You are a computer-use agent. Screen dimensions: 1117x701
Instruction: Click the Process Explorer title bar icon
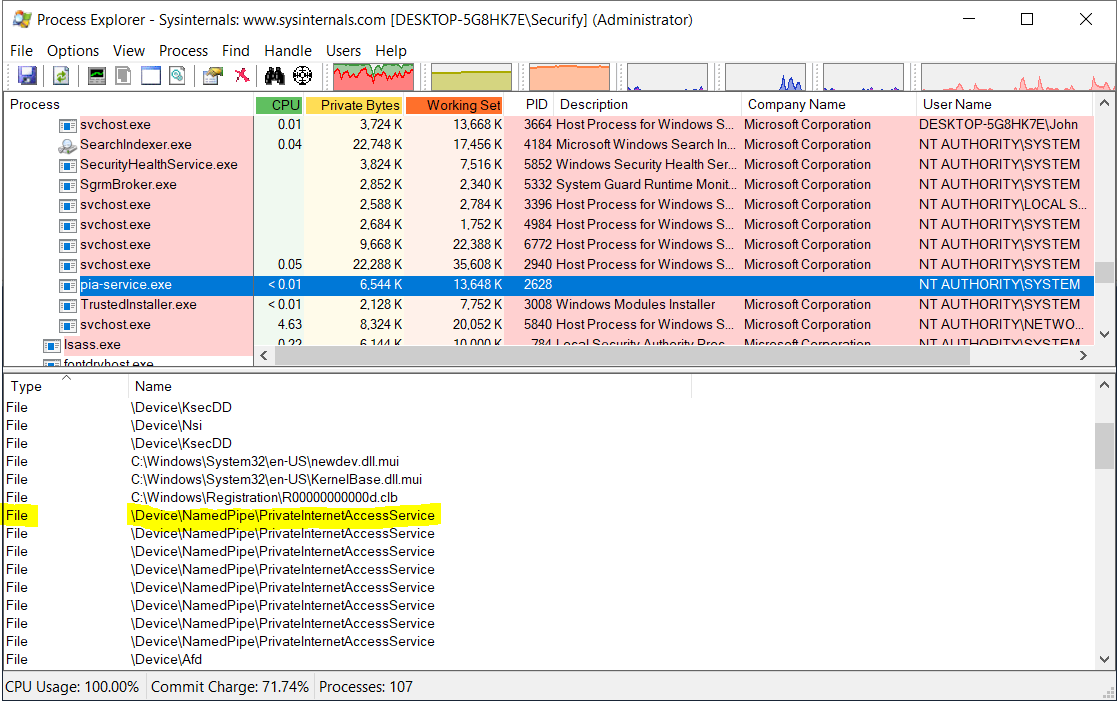[21, 19]
